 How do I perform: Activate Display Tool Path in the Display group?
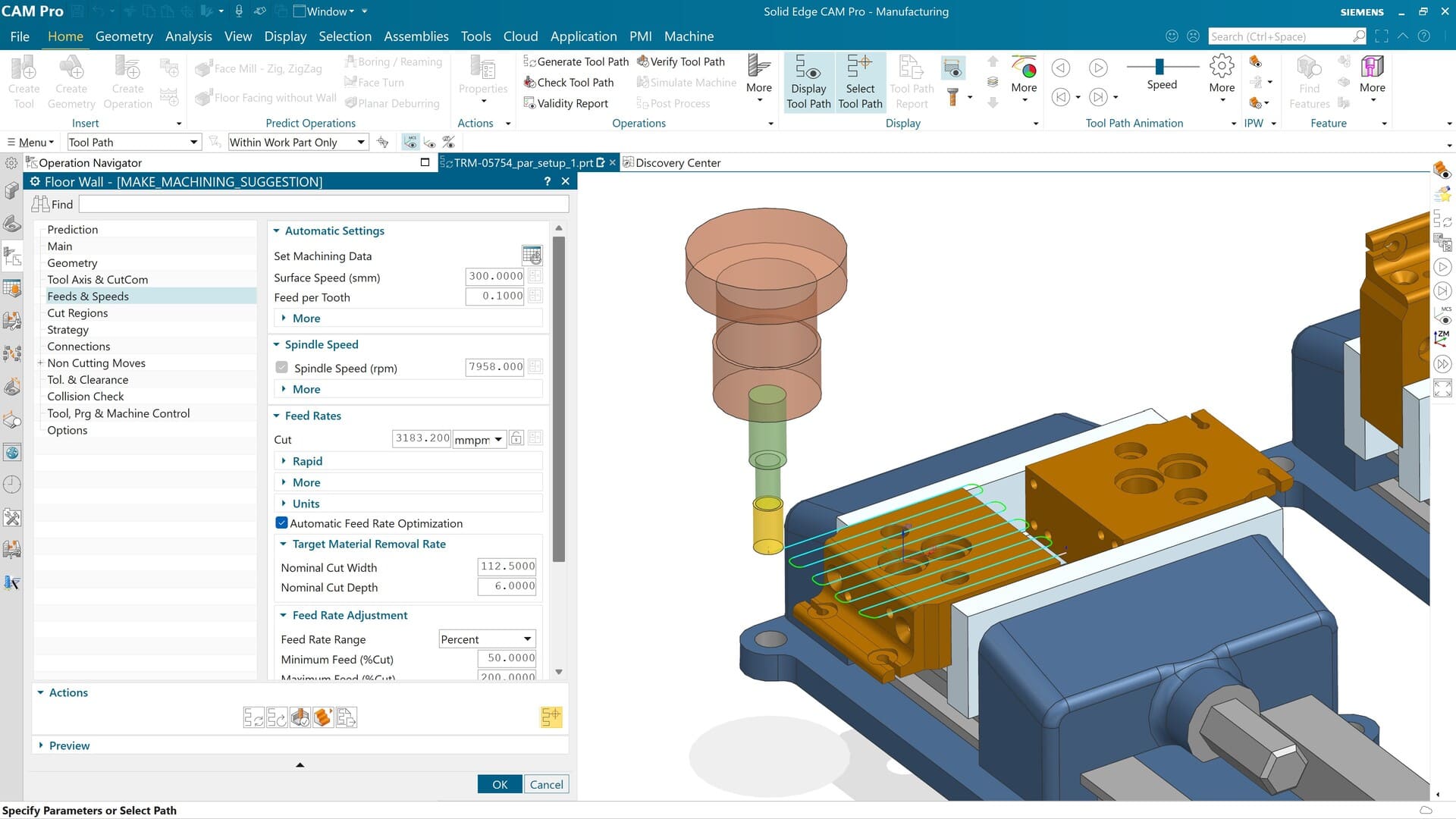pyautogui.click(x=808, y=81)
